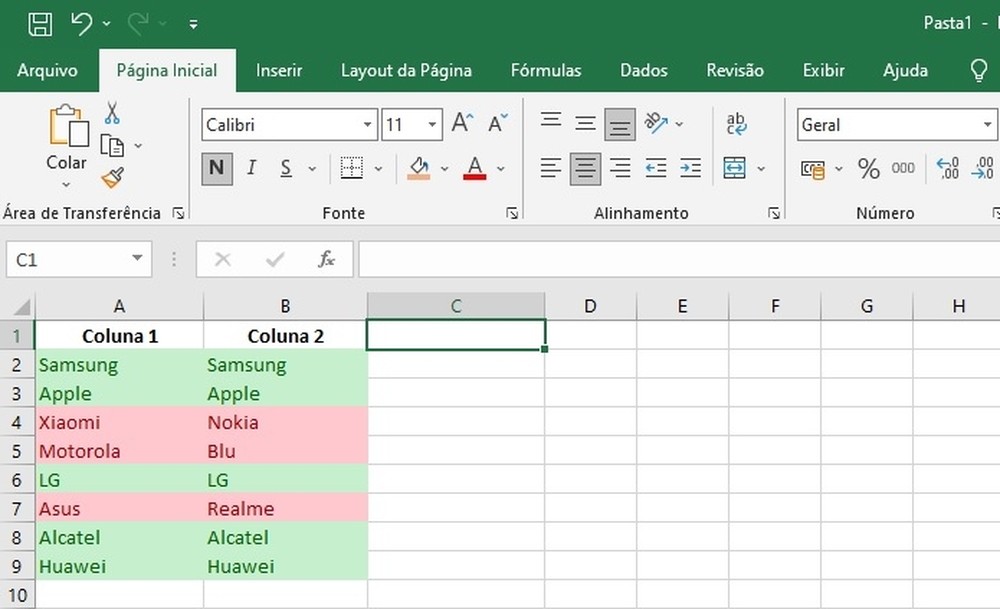The height and width of the screenshot is (609, 1000).
Task: Open the Calibri font name dropdown
Action: pos(368,124)
